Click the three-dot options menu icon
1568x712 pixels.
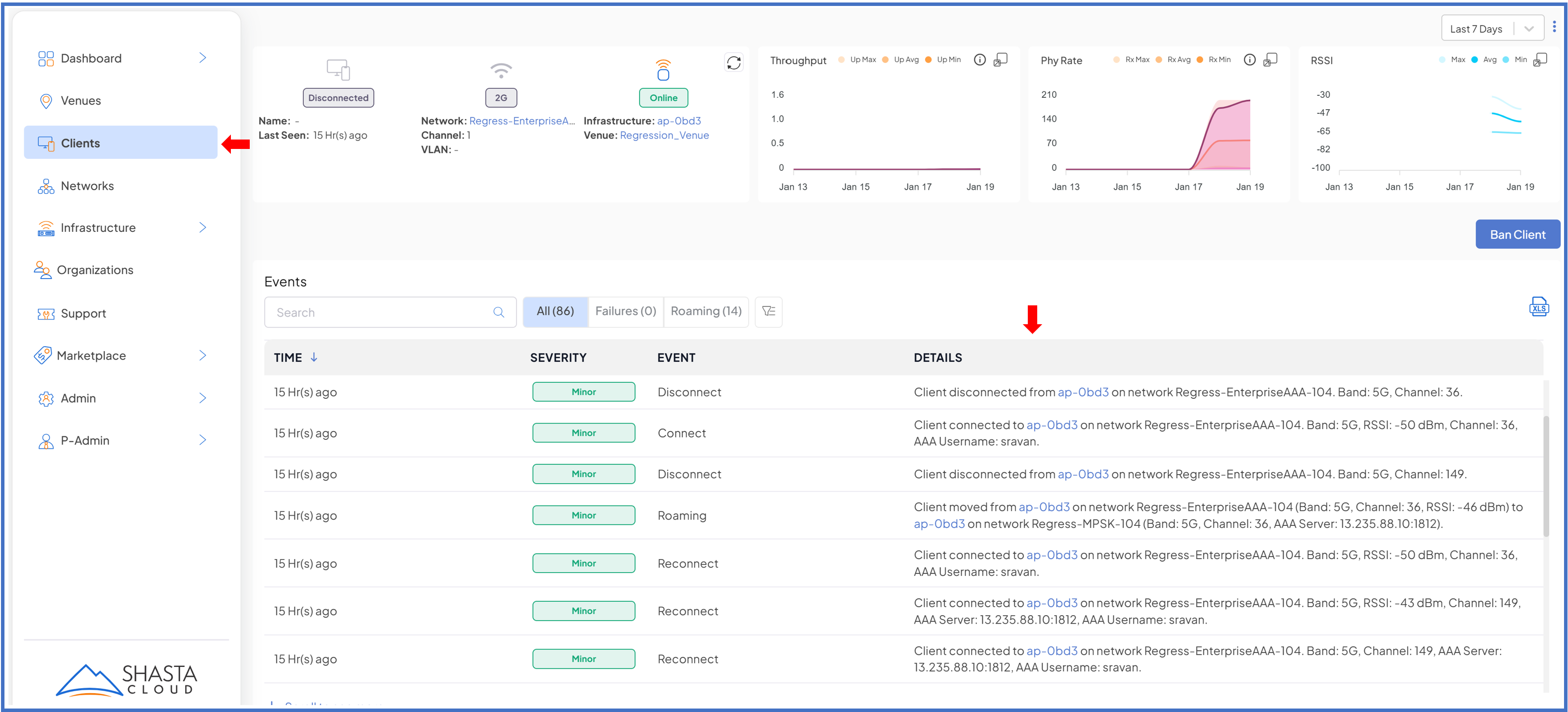[x=1554, y=27]
